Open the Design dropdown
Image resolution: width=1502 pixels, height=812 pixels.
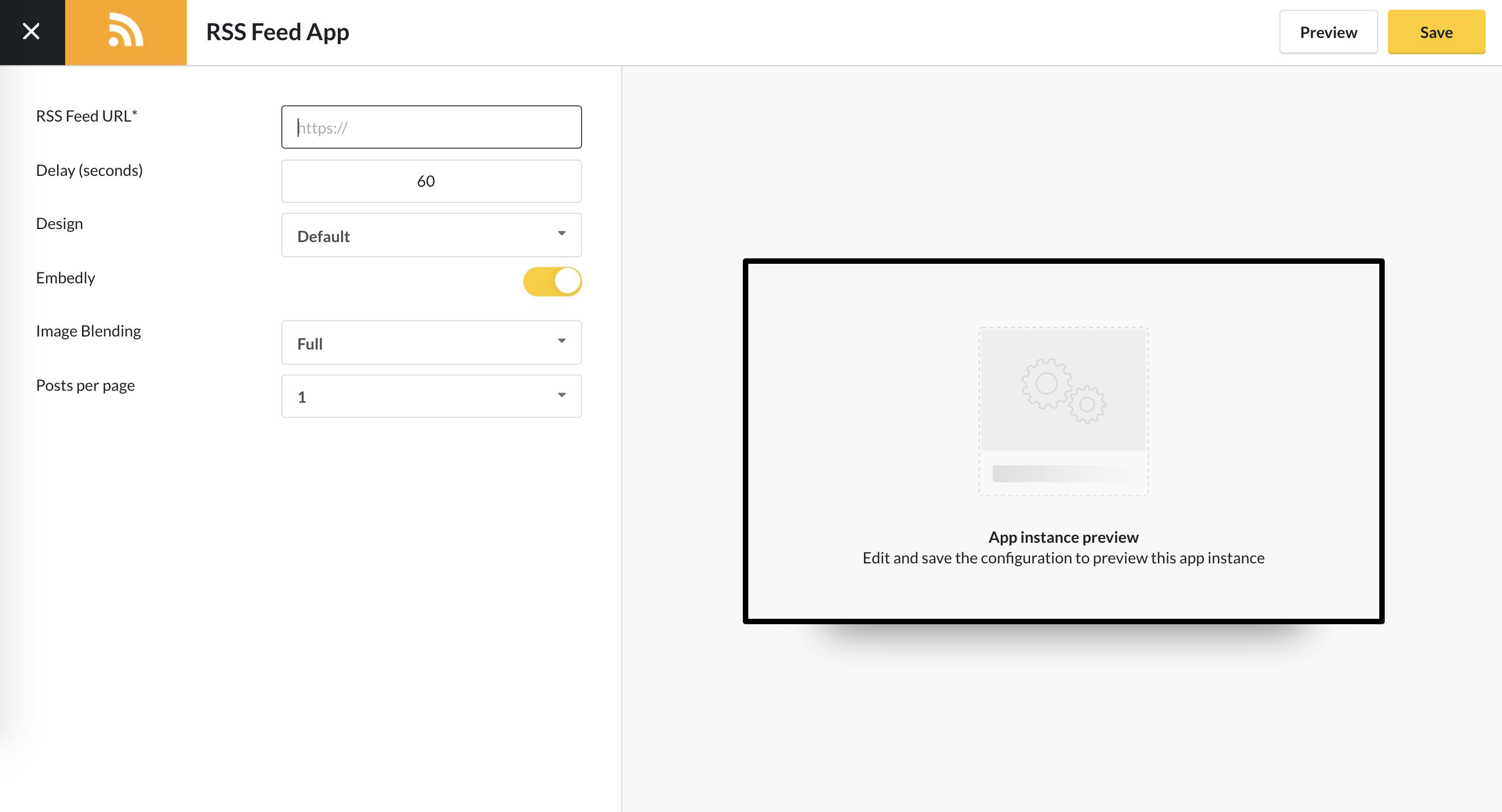pyautogui.click(x=432, y=235)
